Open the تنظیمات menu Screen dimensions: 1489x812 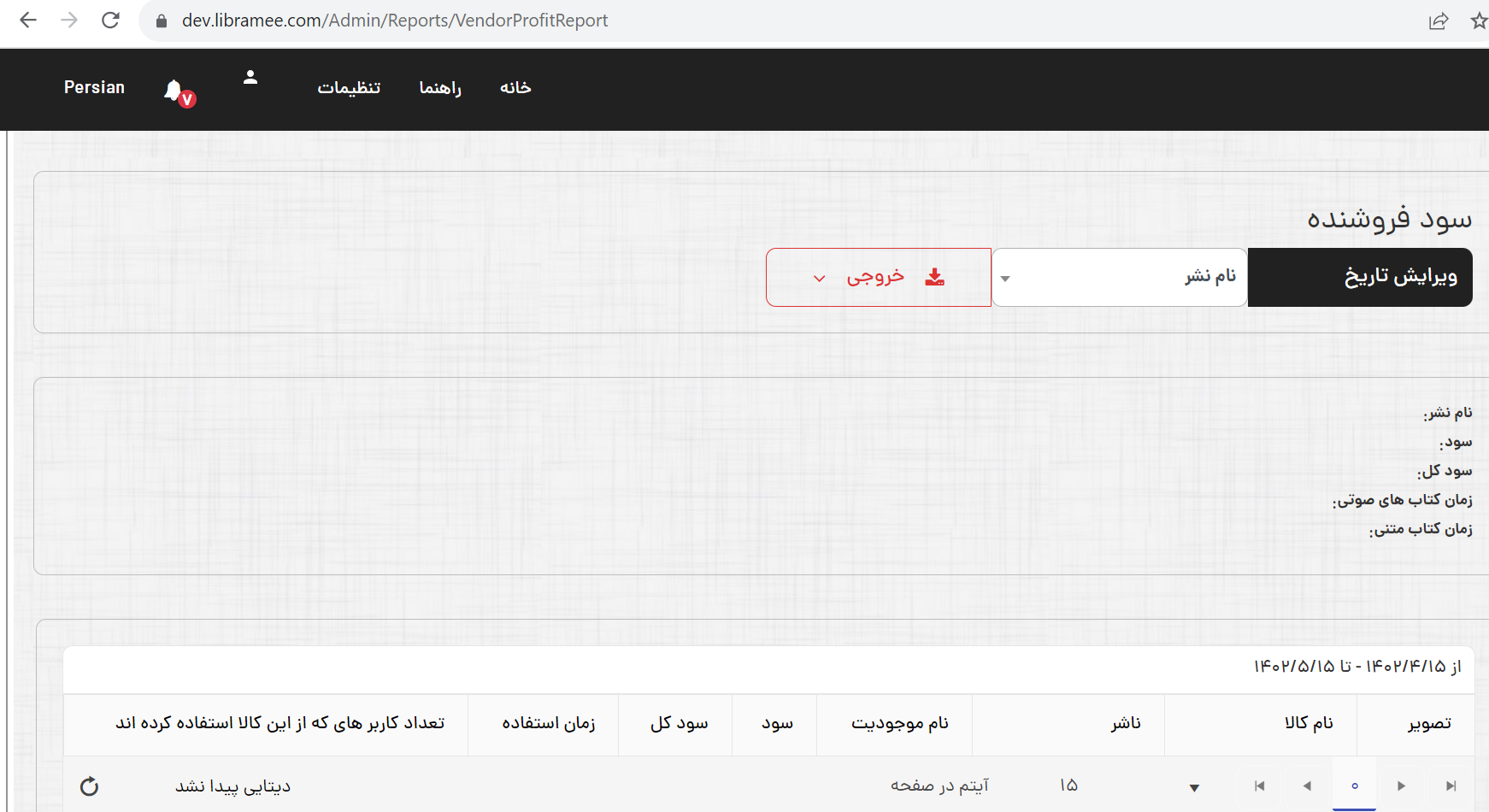tap(349, 88)
